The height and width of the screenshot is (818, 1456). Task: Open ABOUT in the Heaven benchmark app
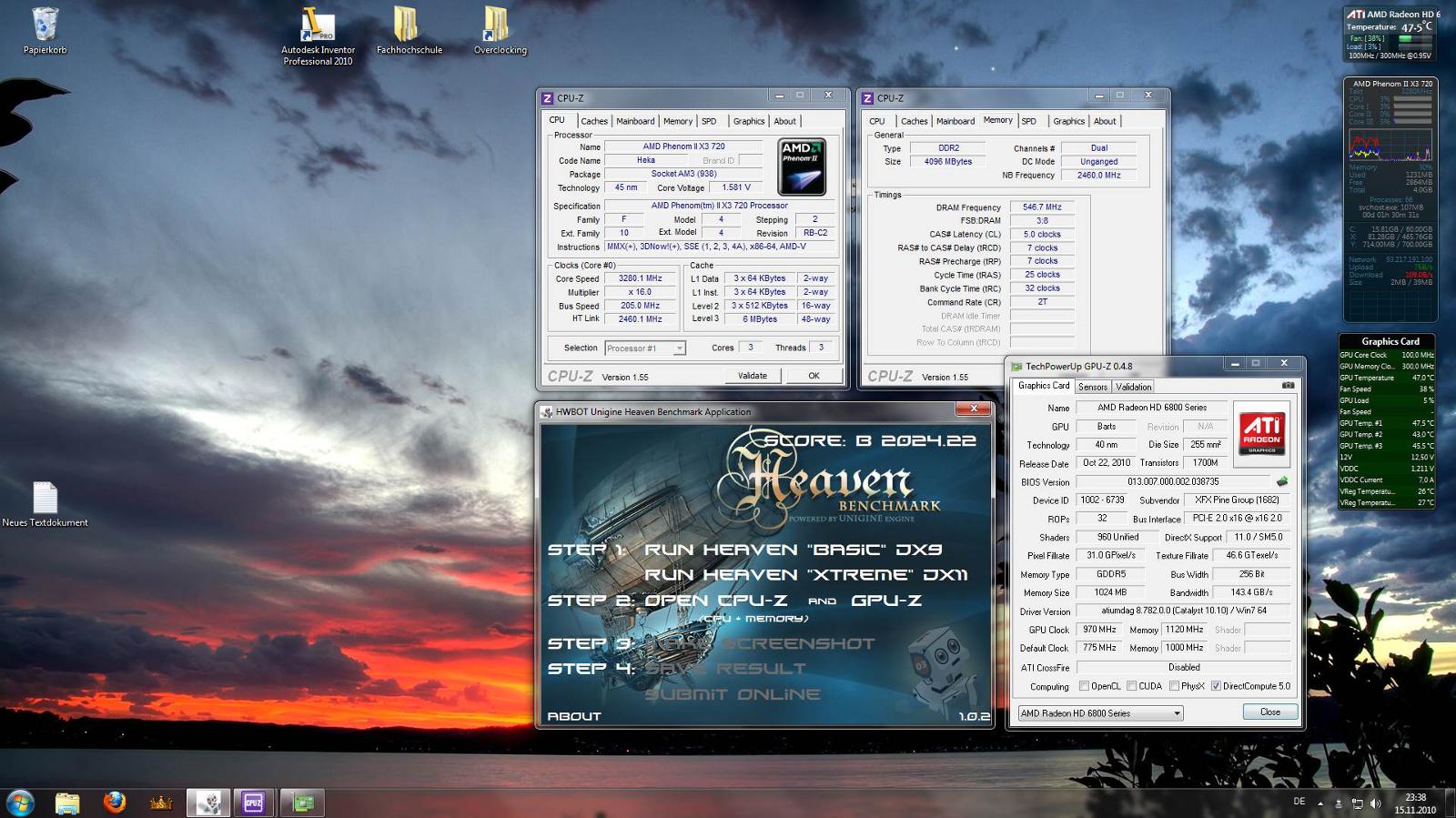pos(573,716)
